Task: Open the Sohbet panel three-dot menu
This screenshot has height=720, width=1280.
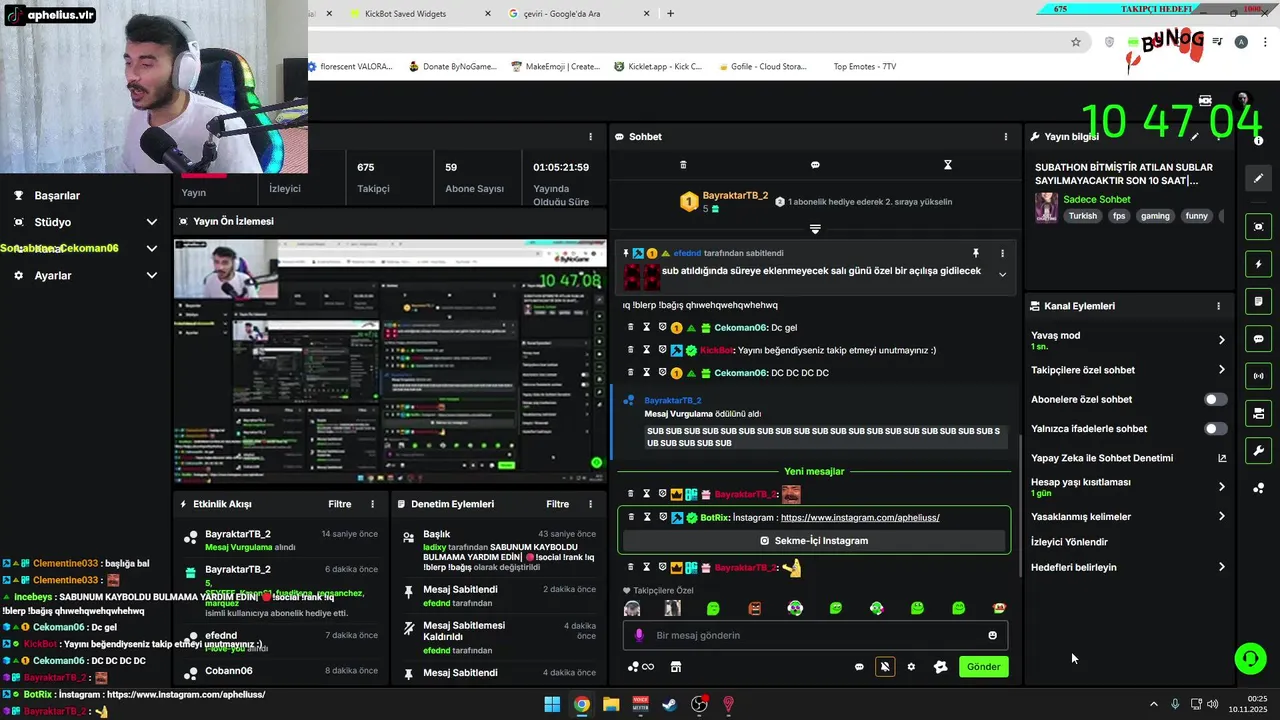Action: point(1006,137)
